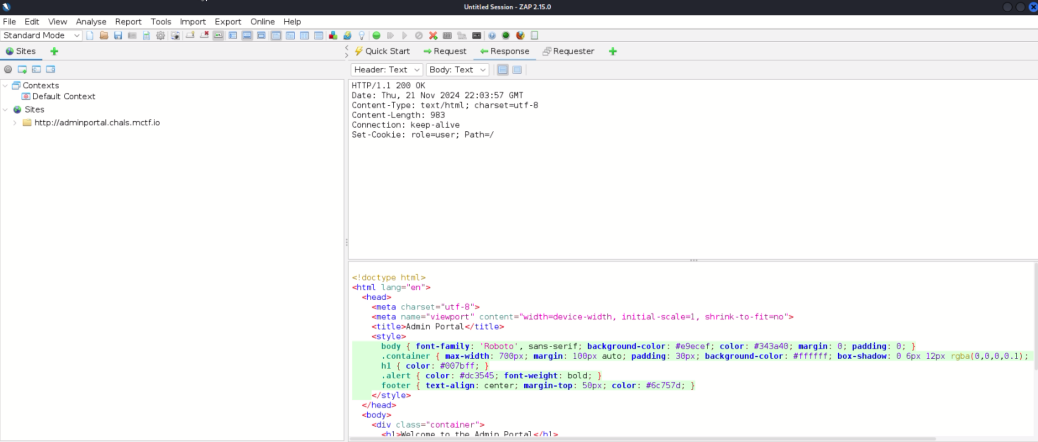
Task: Open the Body: Text dropdown
Action: pos(457,69)
